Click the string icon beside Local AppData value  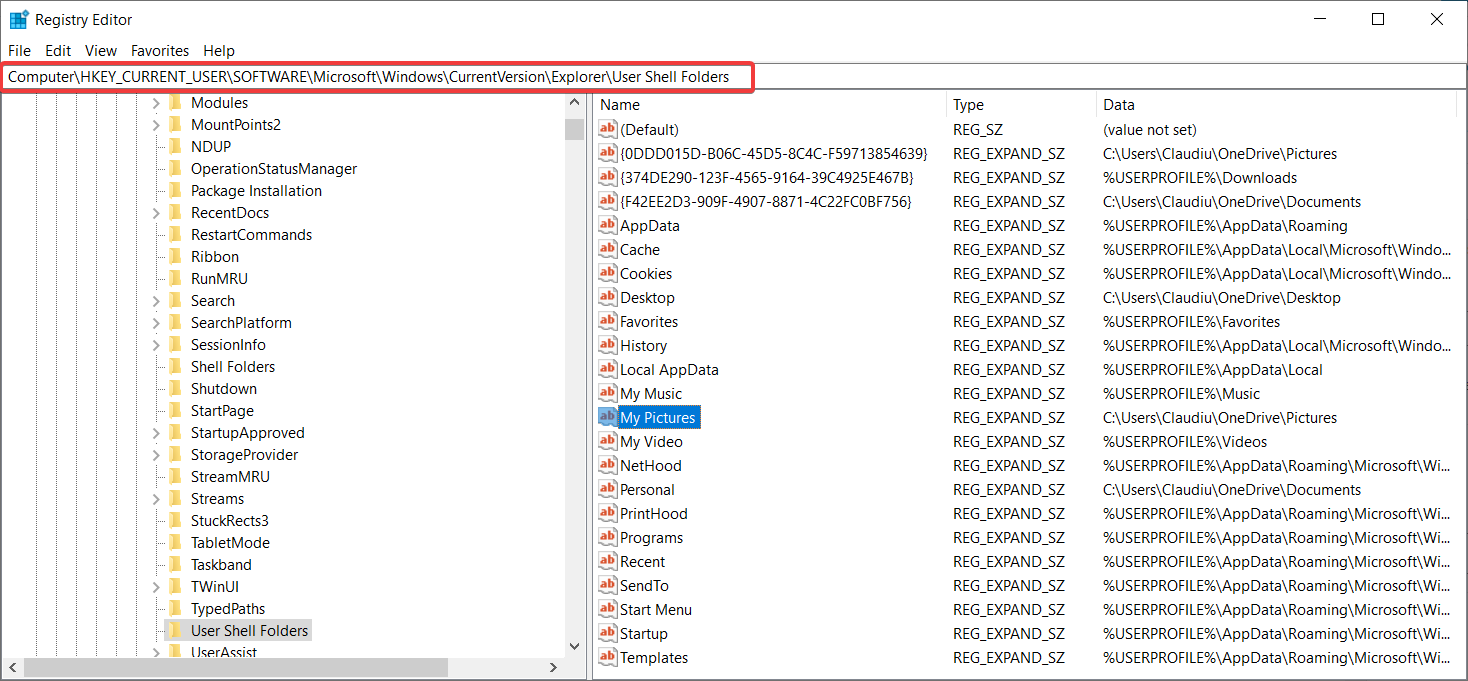pos(607,369)
